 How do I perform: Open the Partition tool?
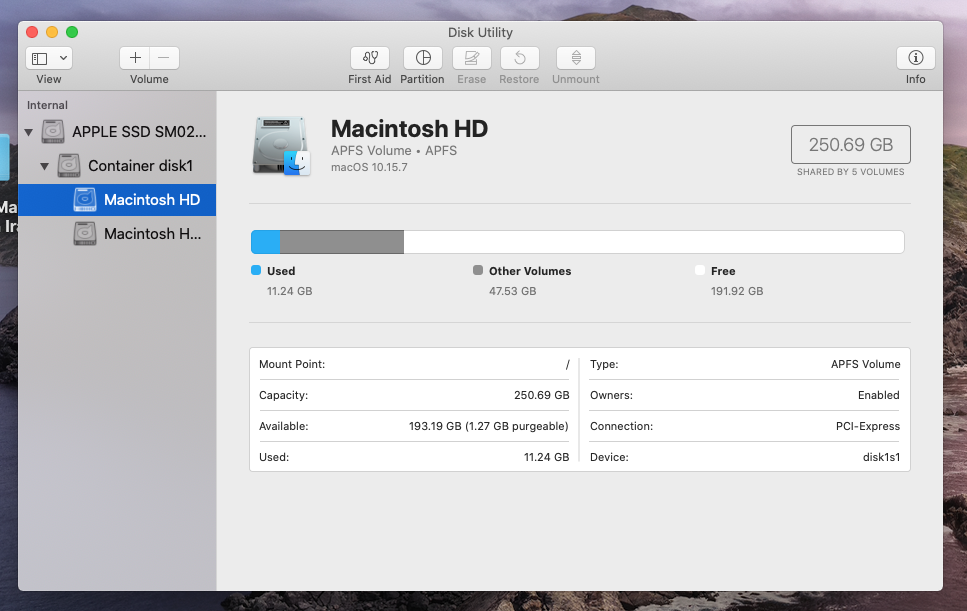(x=421, y=58)
